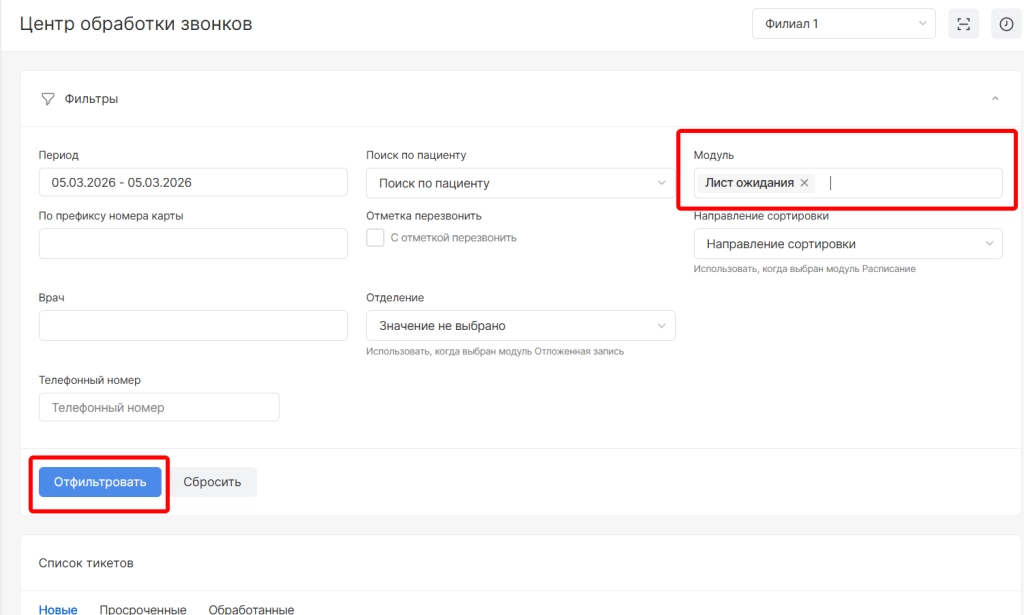Switch to the Просроченные tab
1024x615 pixels.
click(x=143, y=608)
